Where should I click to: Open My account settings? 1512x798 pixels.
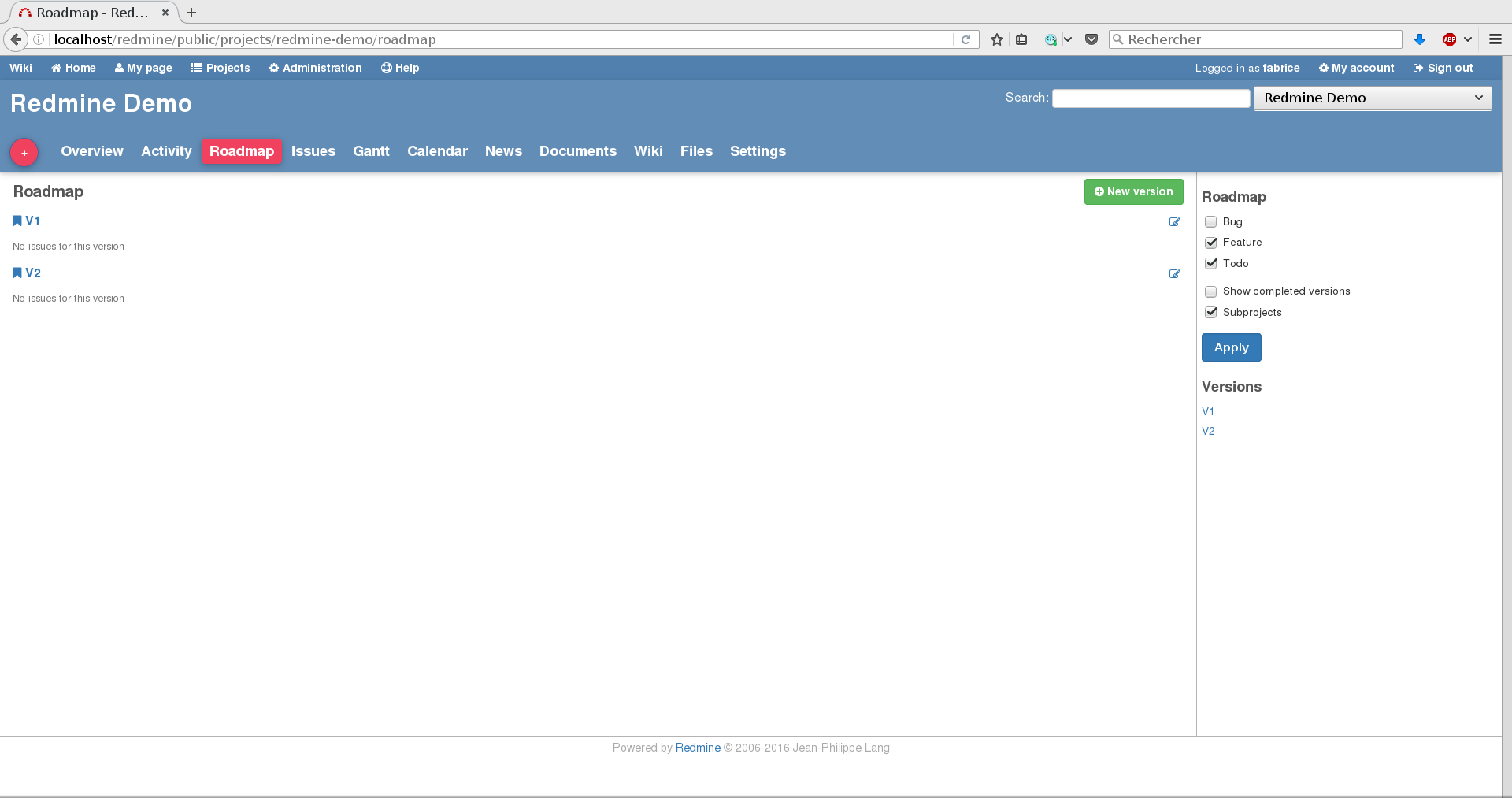coord(1356,68)
